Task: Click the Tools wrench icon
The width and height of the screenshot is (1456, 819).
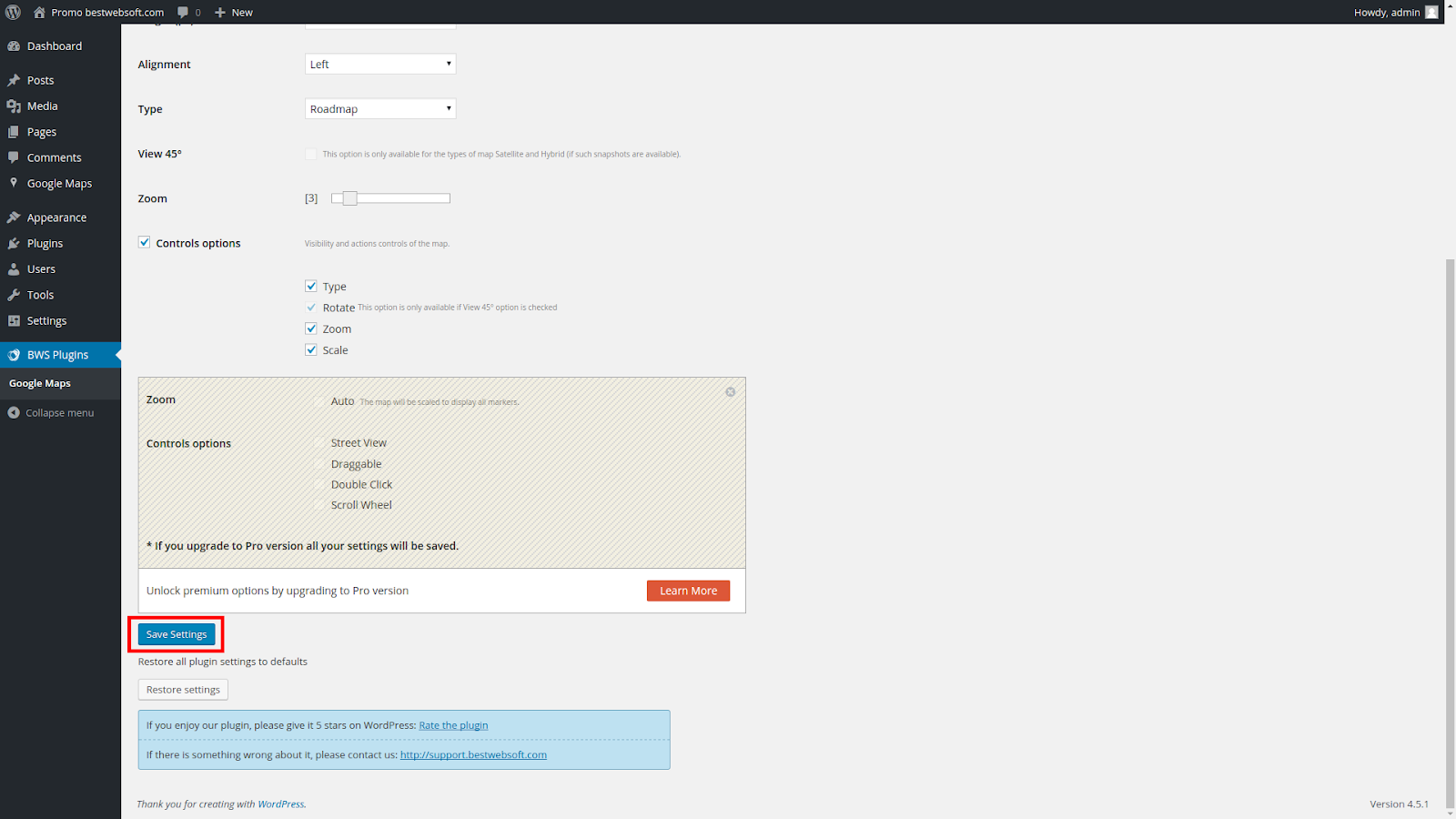Action: [14, 295]
